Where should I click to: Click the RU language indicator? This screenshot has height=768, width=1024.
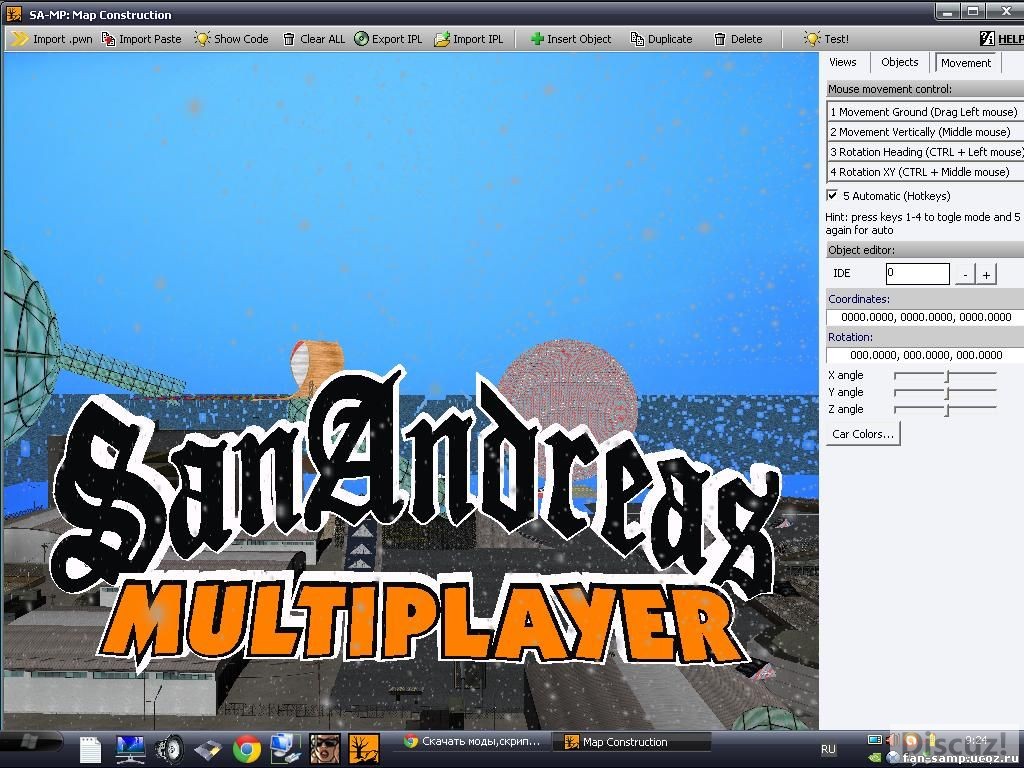(x=828, y=749)
